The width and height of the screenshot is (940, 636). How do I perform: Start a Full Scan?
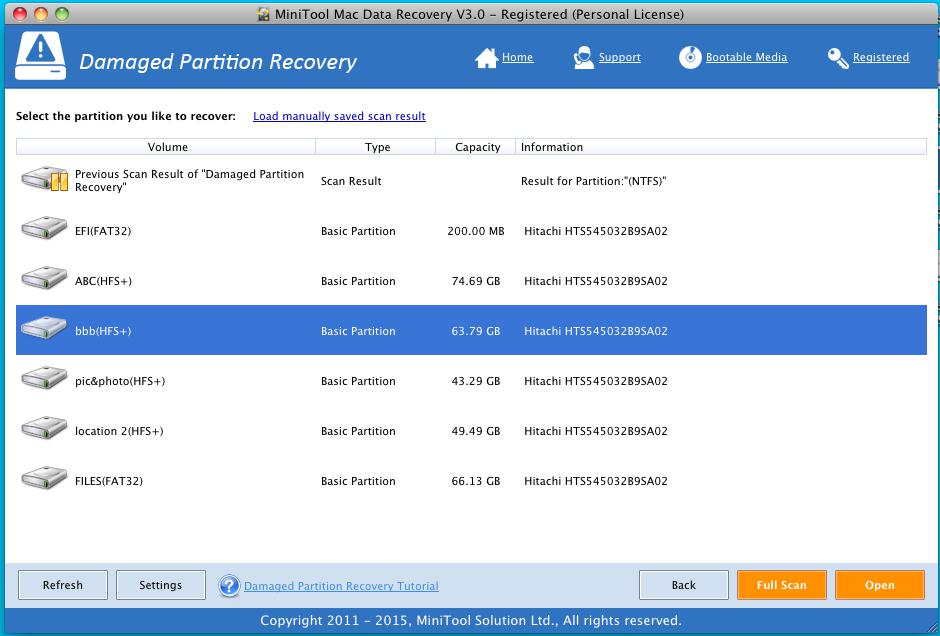(782, 585)
